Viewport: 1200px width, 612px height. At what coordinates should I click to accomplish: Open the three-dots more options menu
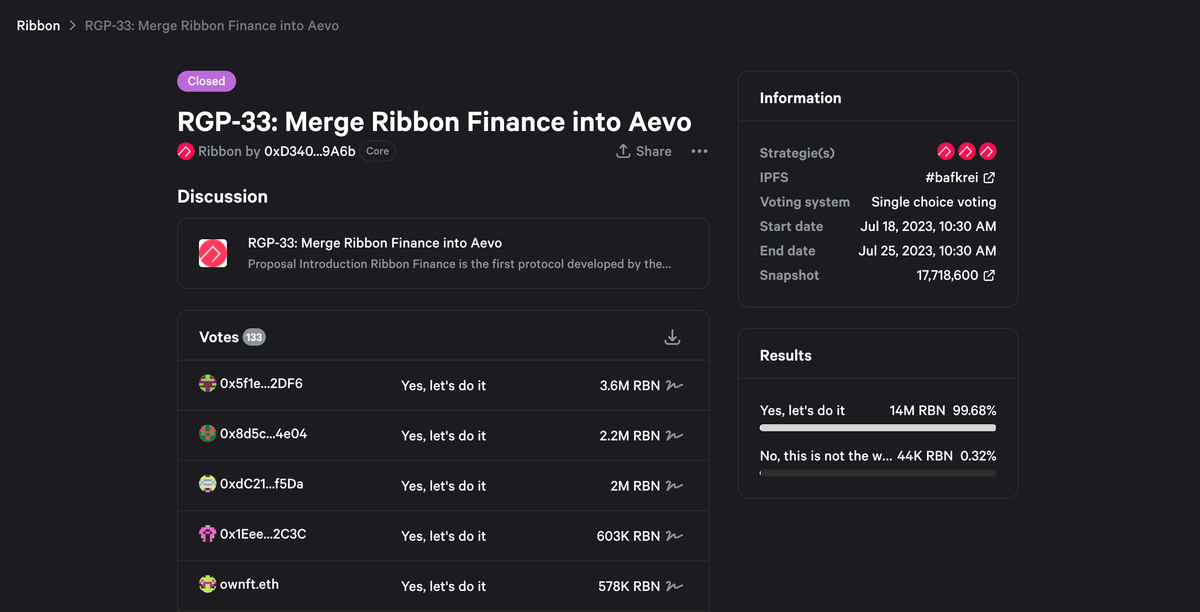(699, 151)
